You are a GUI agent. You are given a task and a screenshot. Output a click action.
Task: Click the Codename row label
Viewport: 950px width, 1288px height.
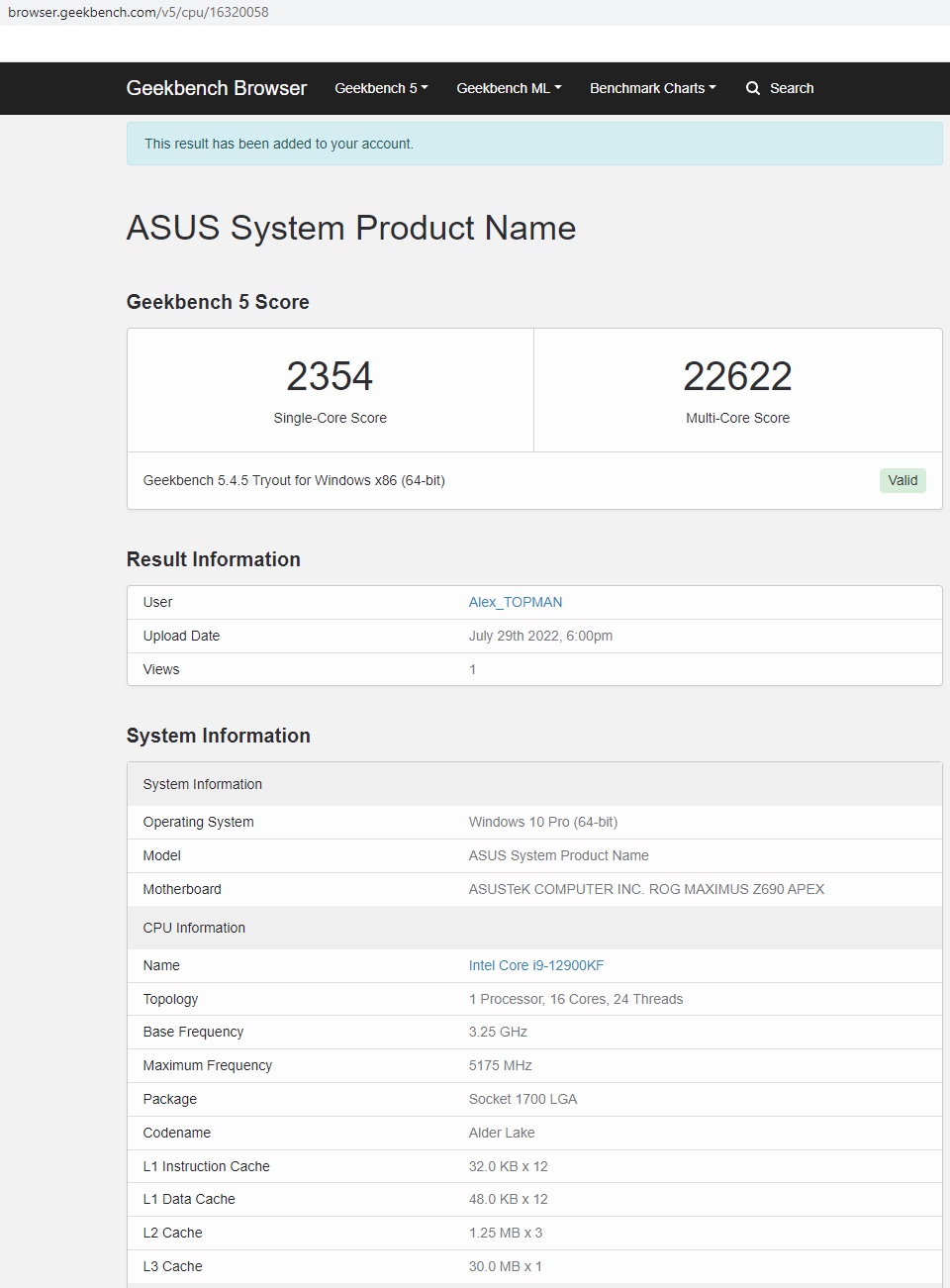[177, 1133]
